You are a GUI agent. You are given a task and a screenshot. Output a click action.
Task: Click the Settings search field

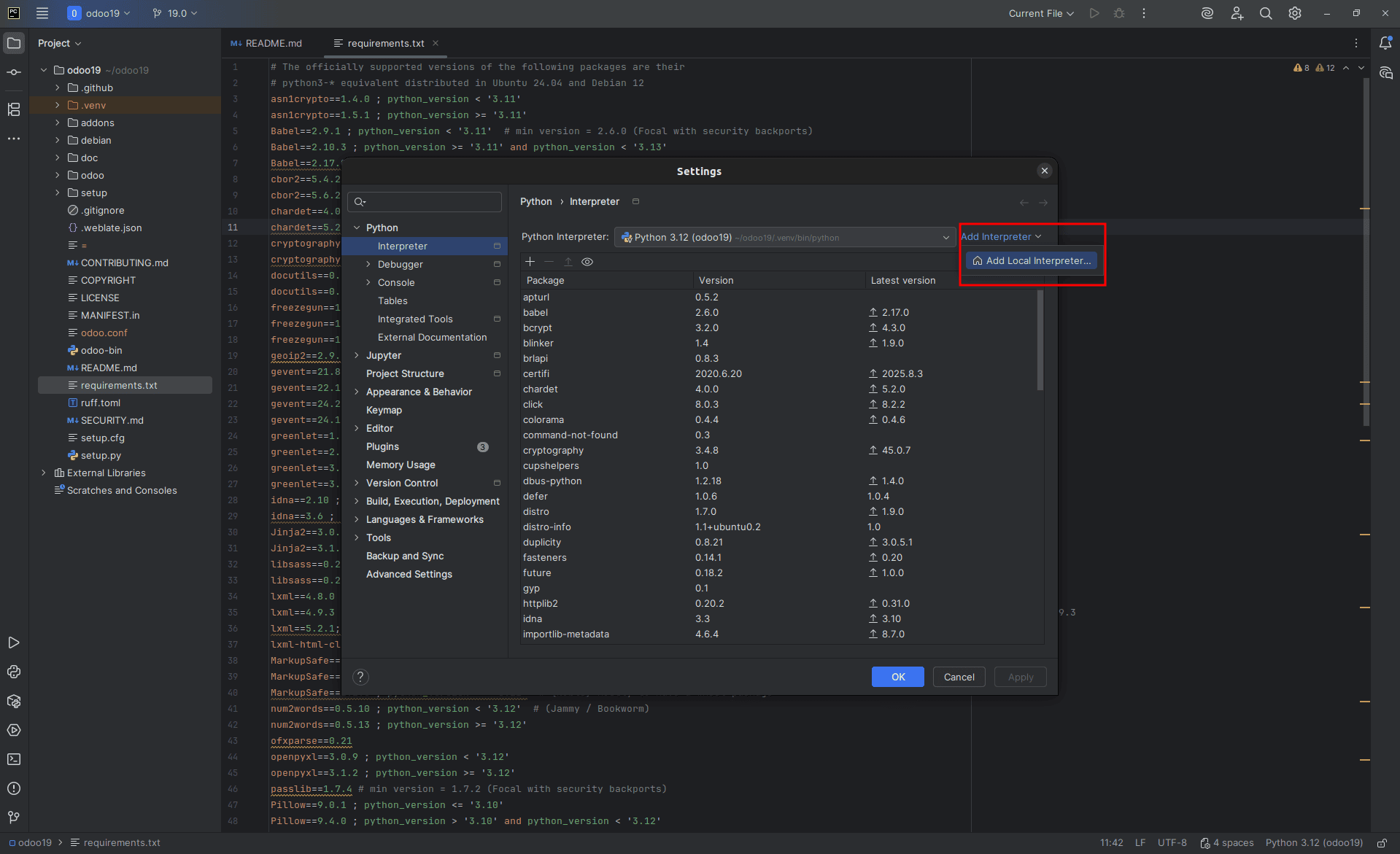click(425, 202)
